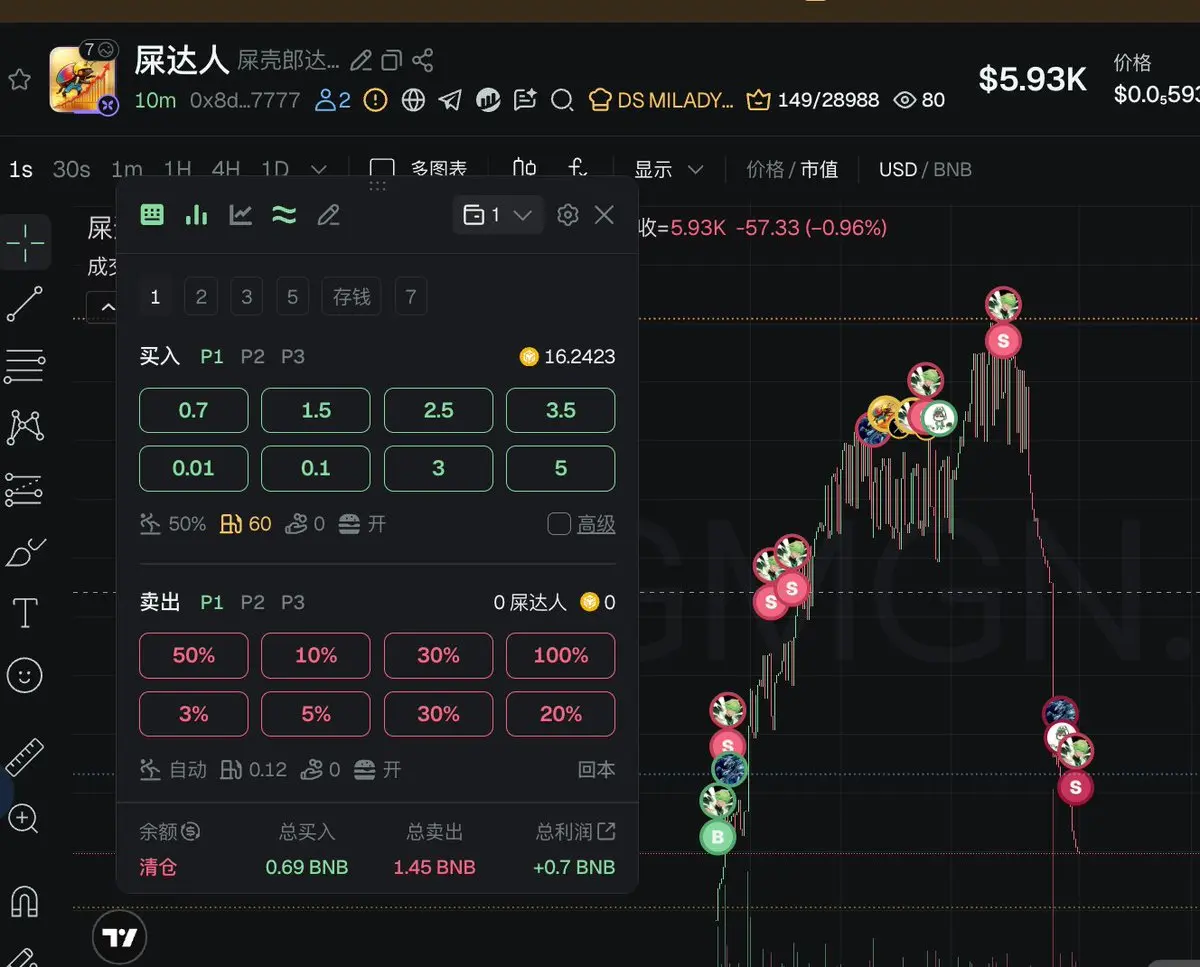The image size is (1200, 967).
Task: Buy with the 0.7 BNB button
Action: pos(193,411)
